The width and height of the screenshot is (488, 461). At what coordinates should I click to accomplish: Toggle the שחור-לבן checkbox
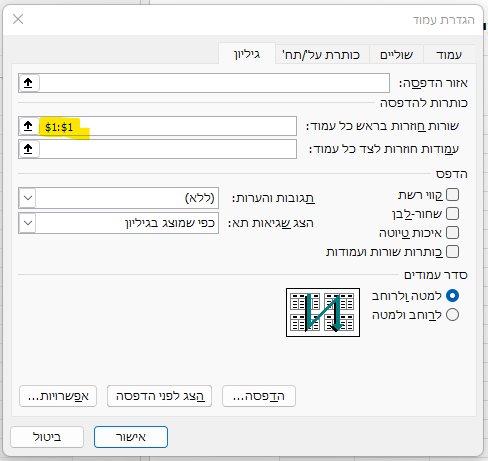(452, 214)
